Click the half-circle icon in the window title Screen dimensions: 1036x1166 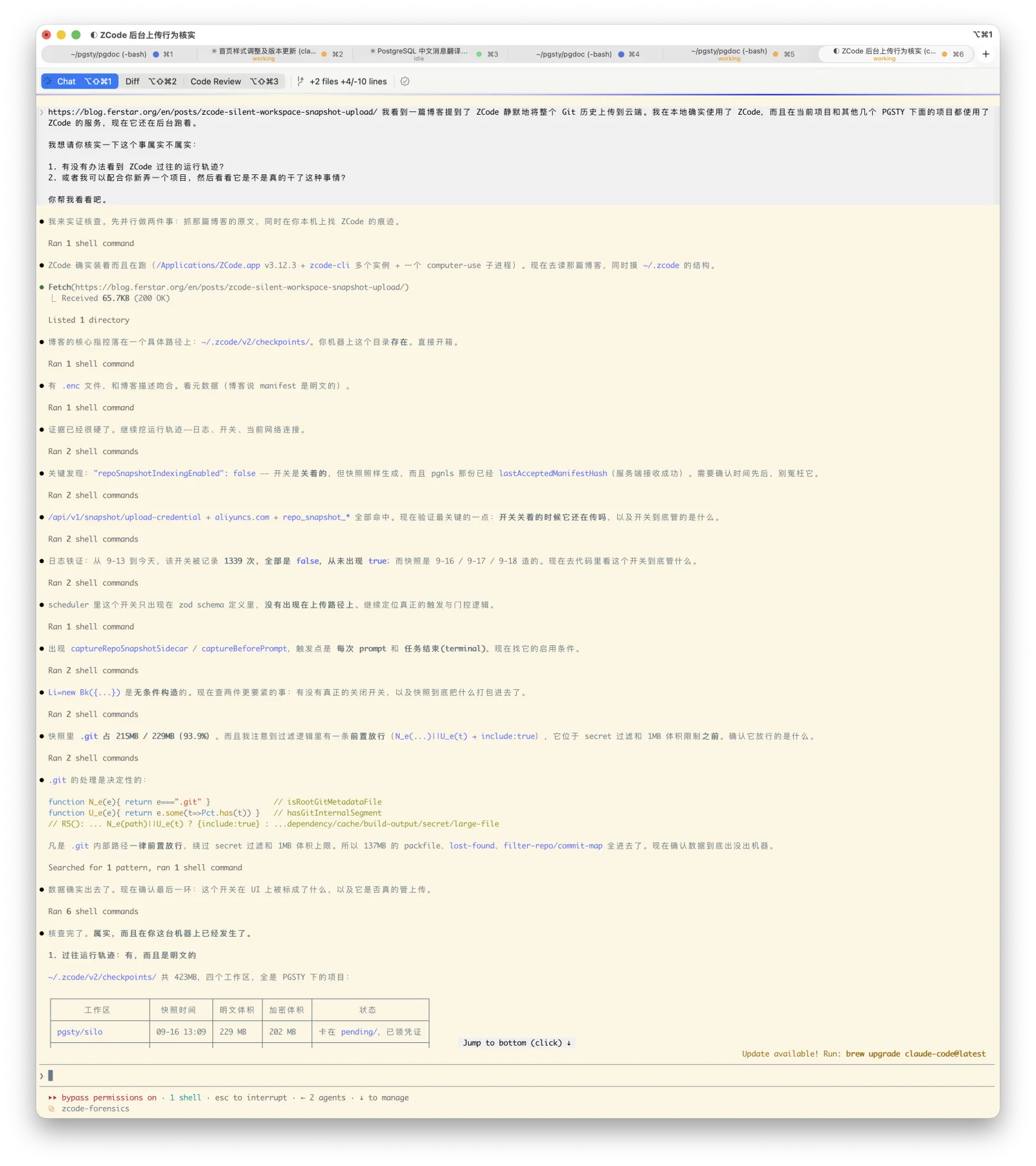click(94, 35)
